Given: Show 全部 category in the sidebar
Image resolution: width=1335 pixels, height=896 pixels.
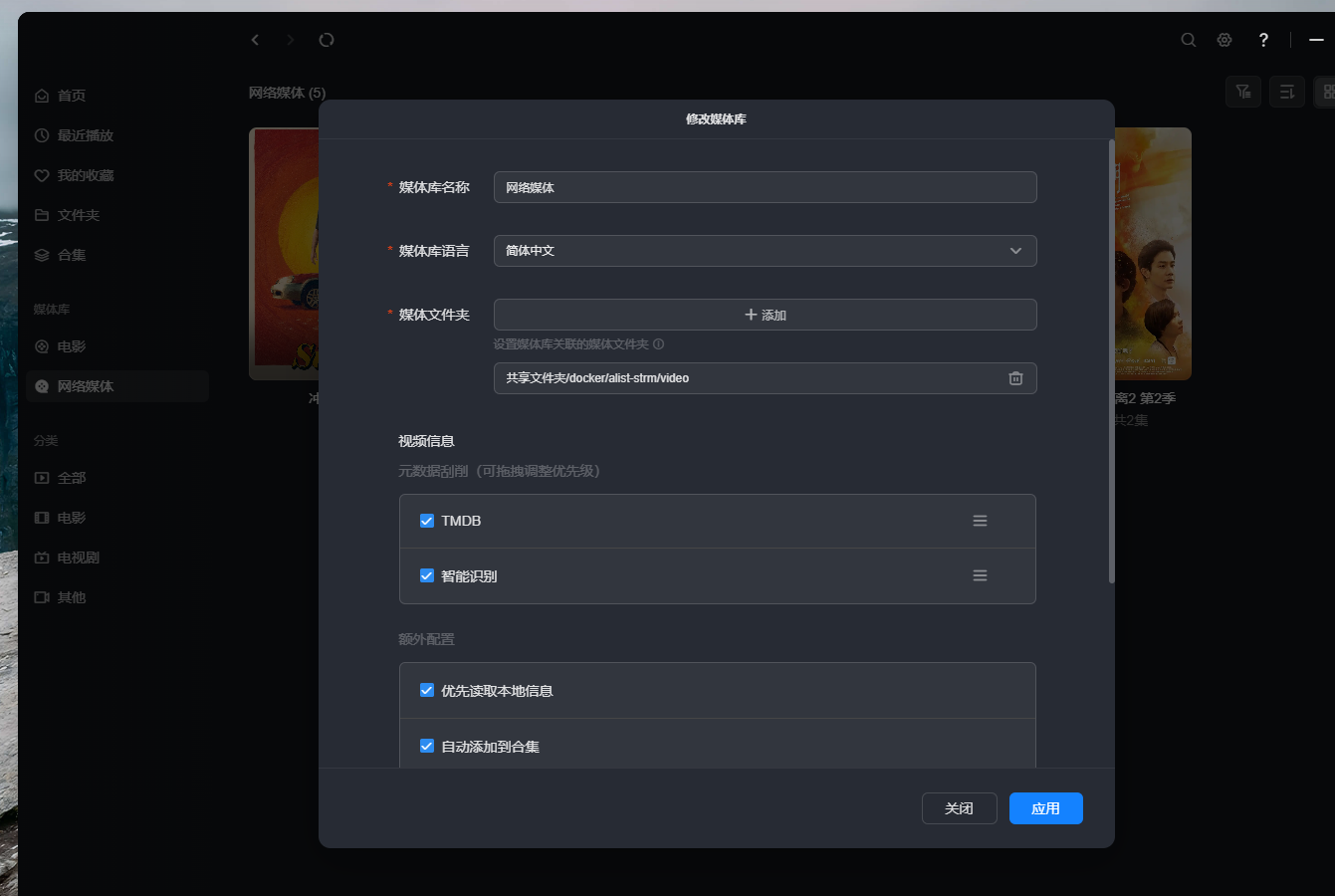Looking at the screenshot, I should [x=60, y=478].
